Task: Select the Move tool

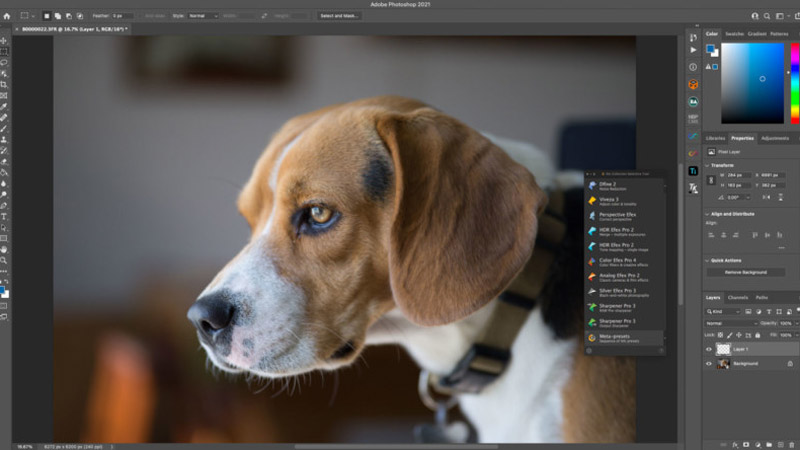Action: tap(5, 39)
